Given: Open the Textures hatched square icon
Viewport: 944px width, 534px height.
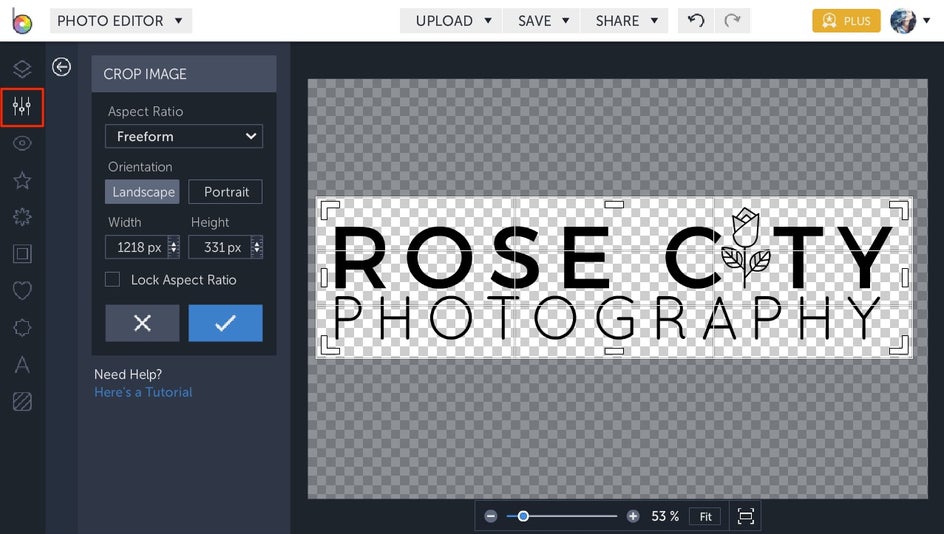Looking at the screenshot, I should tap(22, 402).
